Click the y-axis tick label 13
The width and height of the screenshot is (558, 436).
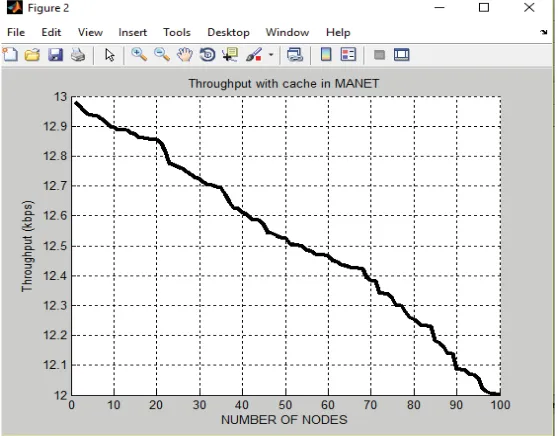click(x=60, y=96)
